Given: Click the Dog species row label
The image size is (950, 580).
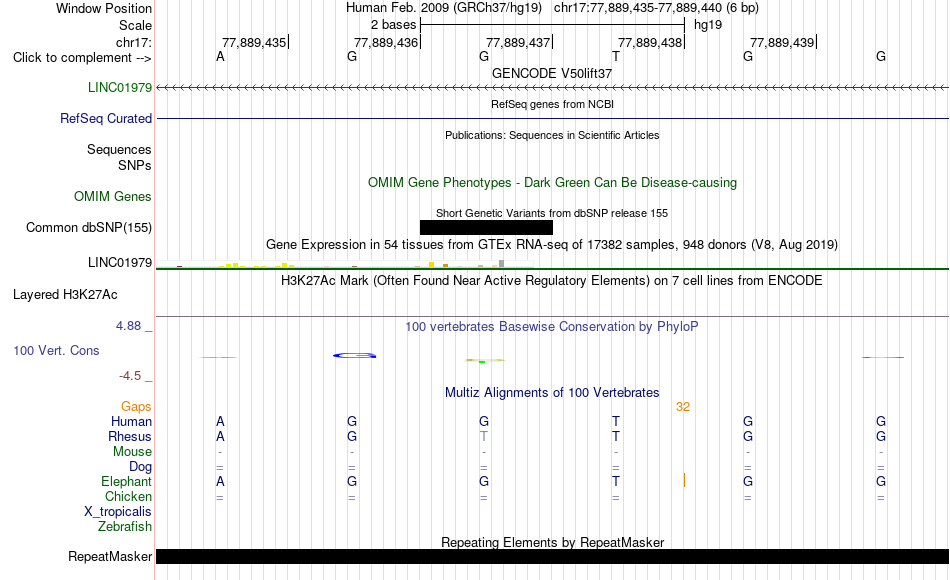Looking at the screenshot, I should point(140,467).
